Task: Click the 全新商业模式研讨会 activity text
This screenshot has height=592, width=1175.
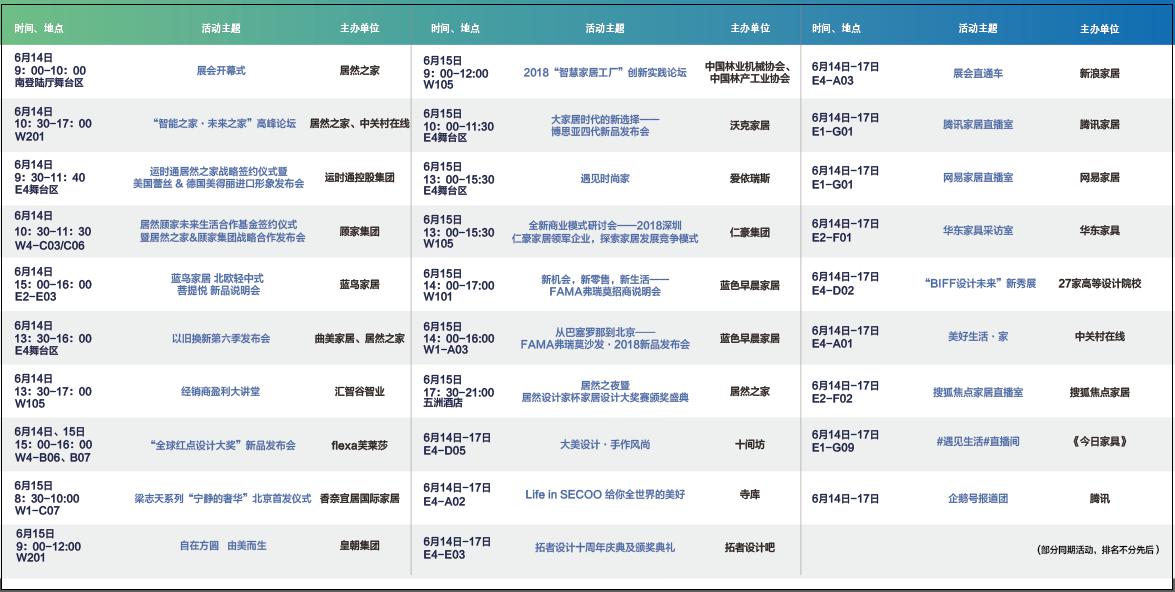Action: 605,226
